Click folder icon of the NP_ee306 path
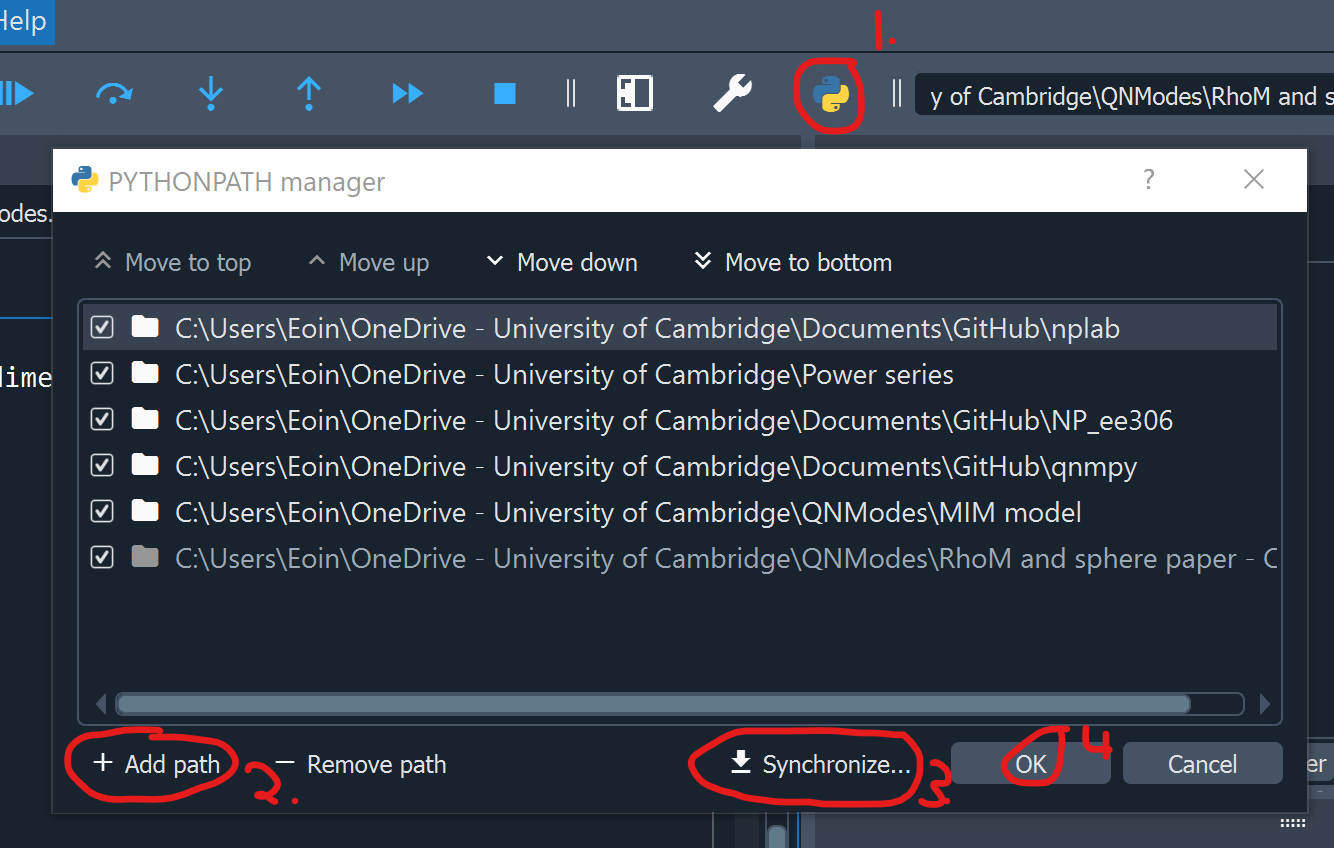 point(146,419)
